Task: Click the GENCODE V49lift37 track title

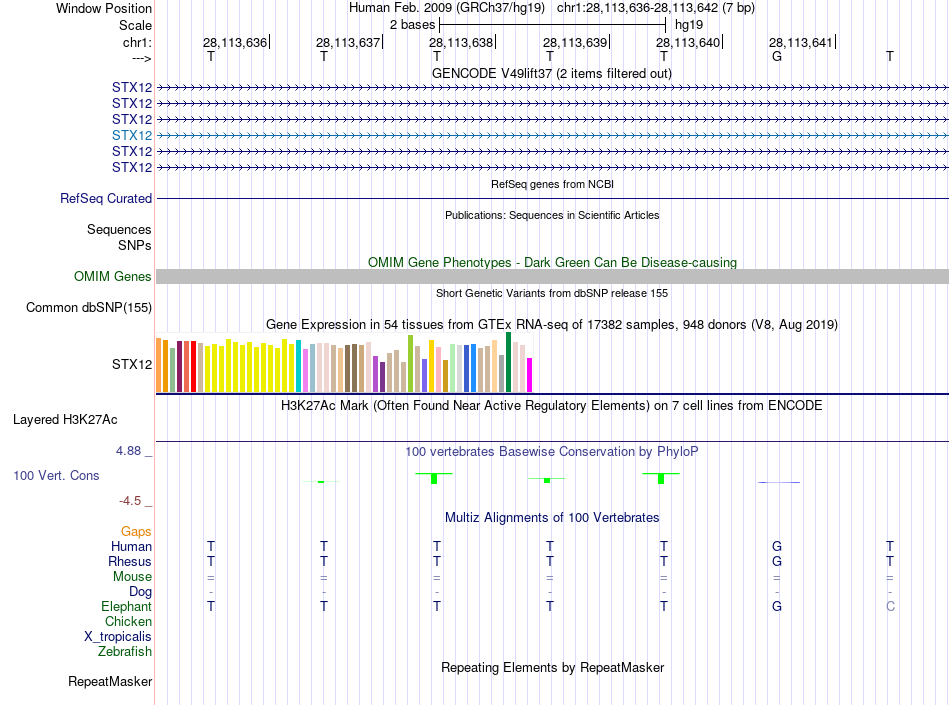Action: [x=552, y=74]
